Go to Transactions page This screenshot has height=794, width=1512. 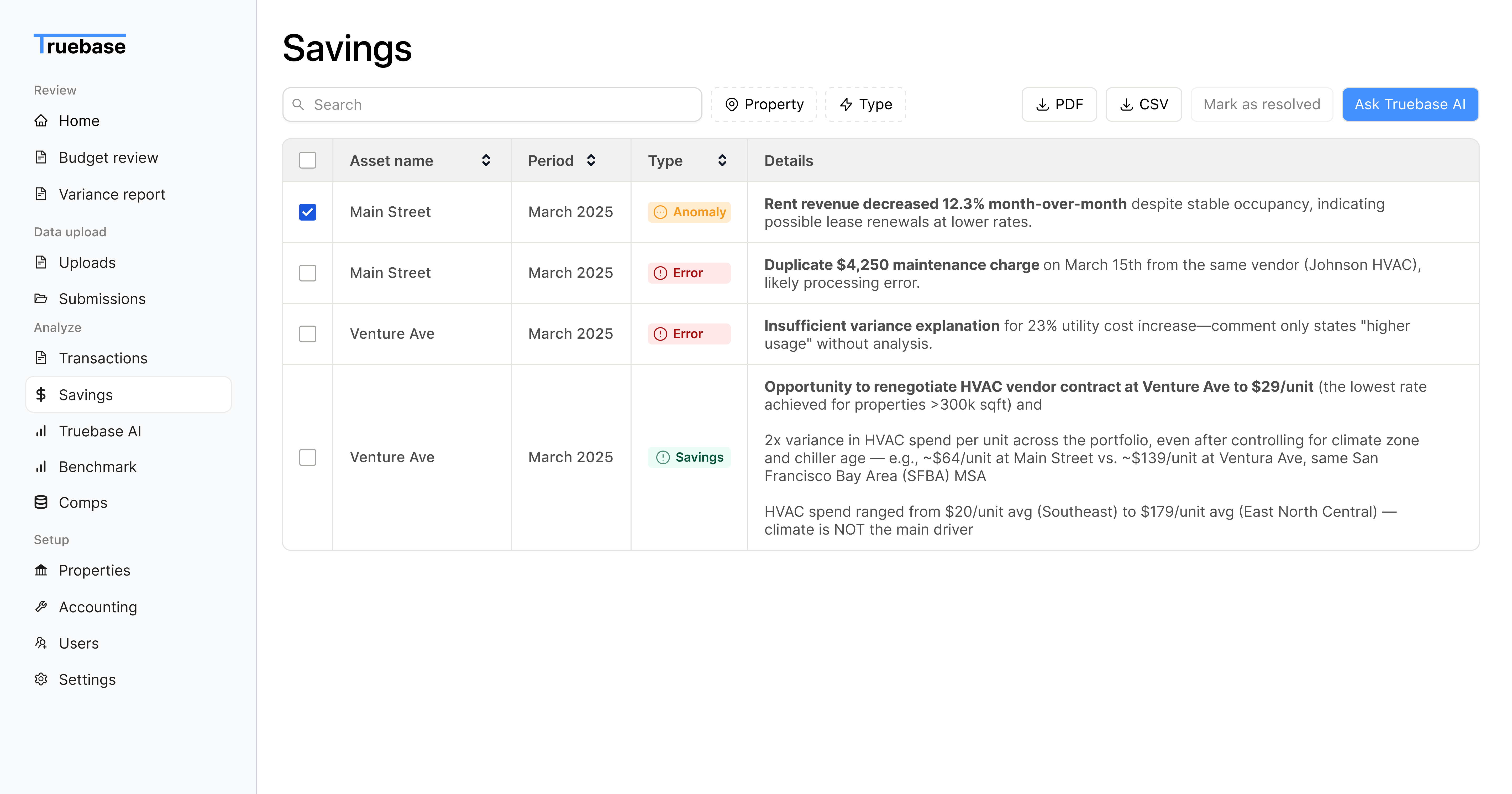pyautogui.click(x=103, y=358)
